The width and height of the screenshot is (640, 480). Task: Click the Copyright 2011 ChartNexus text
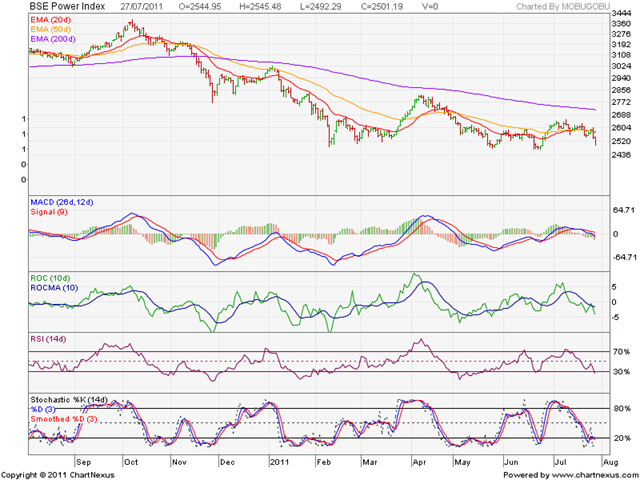[58, 475]
